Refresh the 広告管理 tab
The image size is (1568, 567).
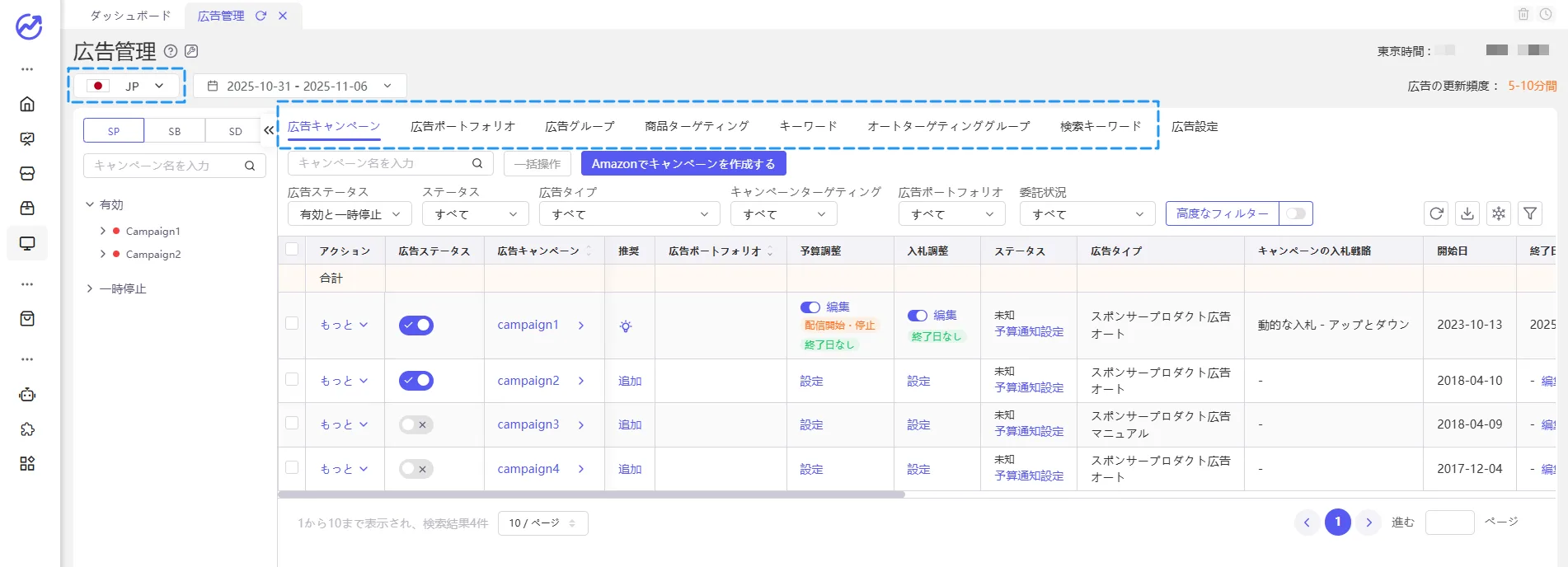click(261, 16)
